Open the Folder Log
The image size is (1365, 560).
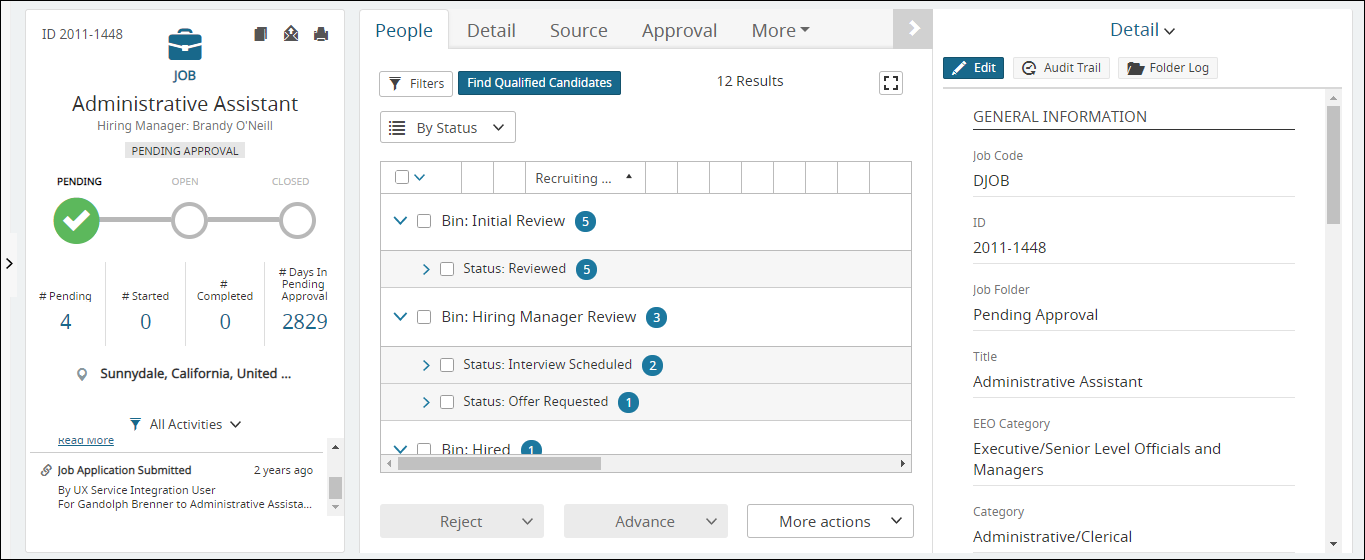(x=1167, y=68)
